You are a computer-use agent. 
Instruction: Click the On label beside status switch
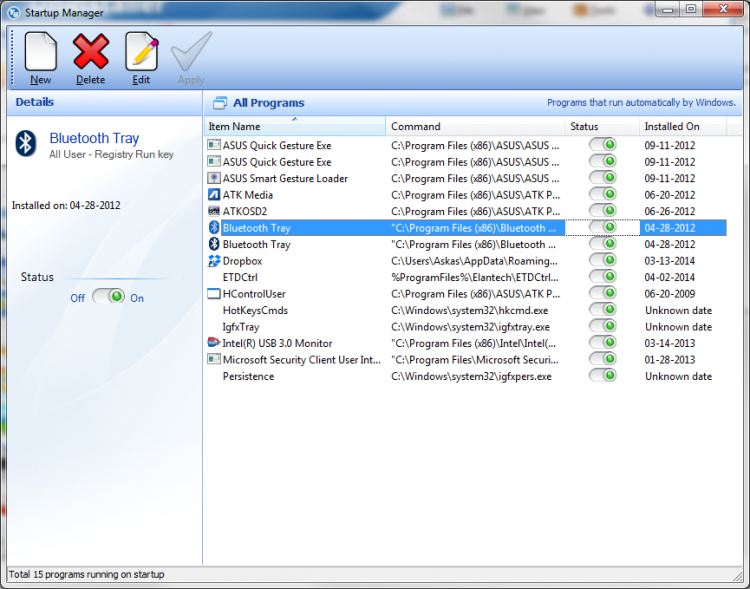coord(137,298)
